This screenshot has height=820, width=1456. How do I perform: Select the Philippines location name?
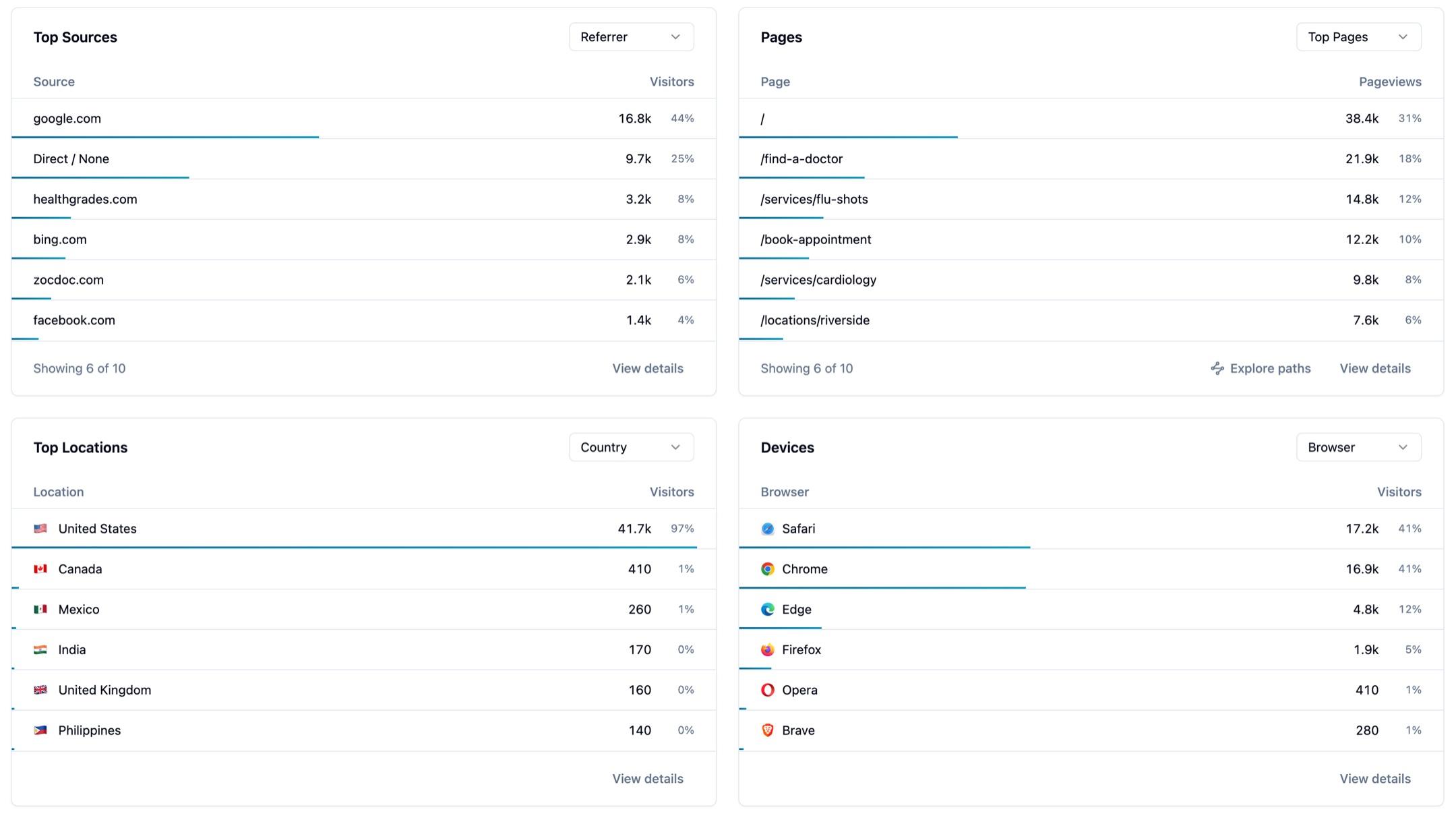[x=90, y=730]
